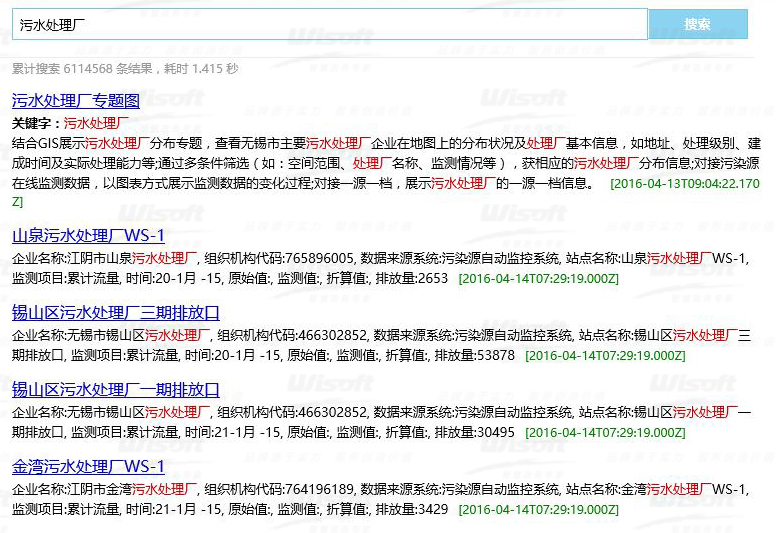The height and width of the screenshot is (533, 776).
Task: Click the search input field containing 污水处理厂
Action: 330,25
